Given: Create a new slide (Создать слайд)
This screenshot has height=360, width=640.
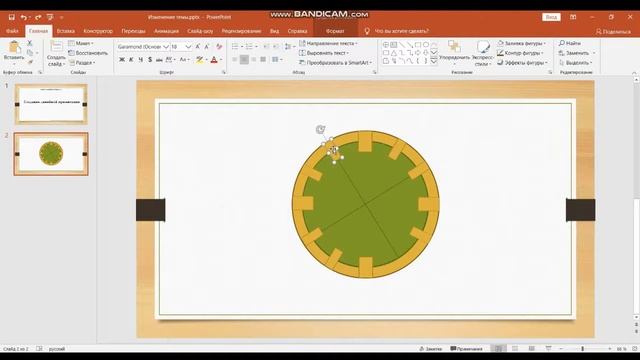Looking at the screenshot, I should coord(56,53).
